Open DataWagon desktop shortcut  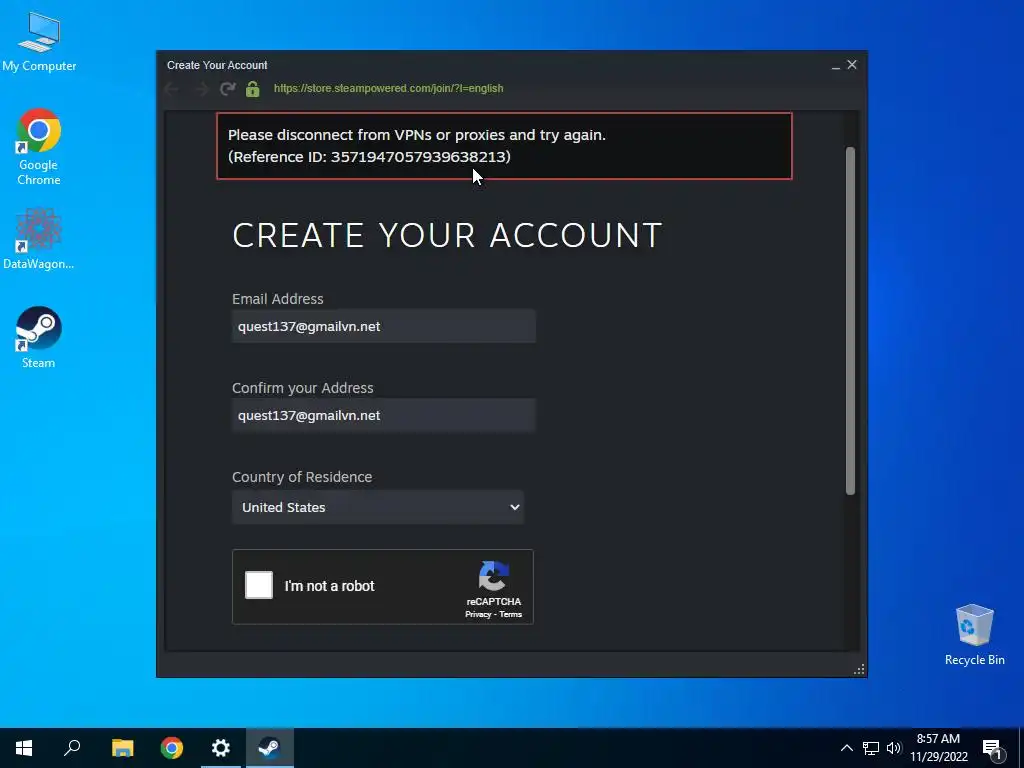(x=39, y=239)
